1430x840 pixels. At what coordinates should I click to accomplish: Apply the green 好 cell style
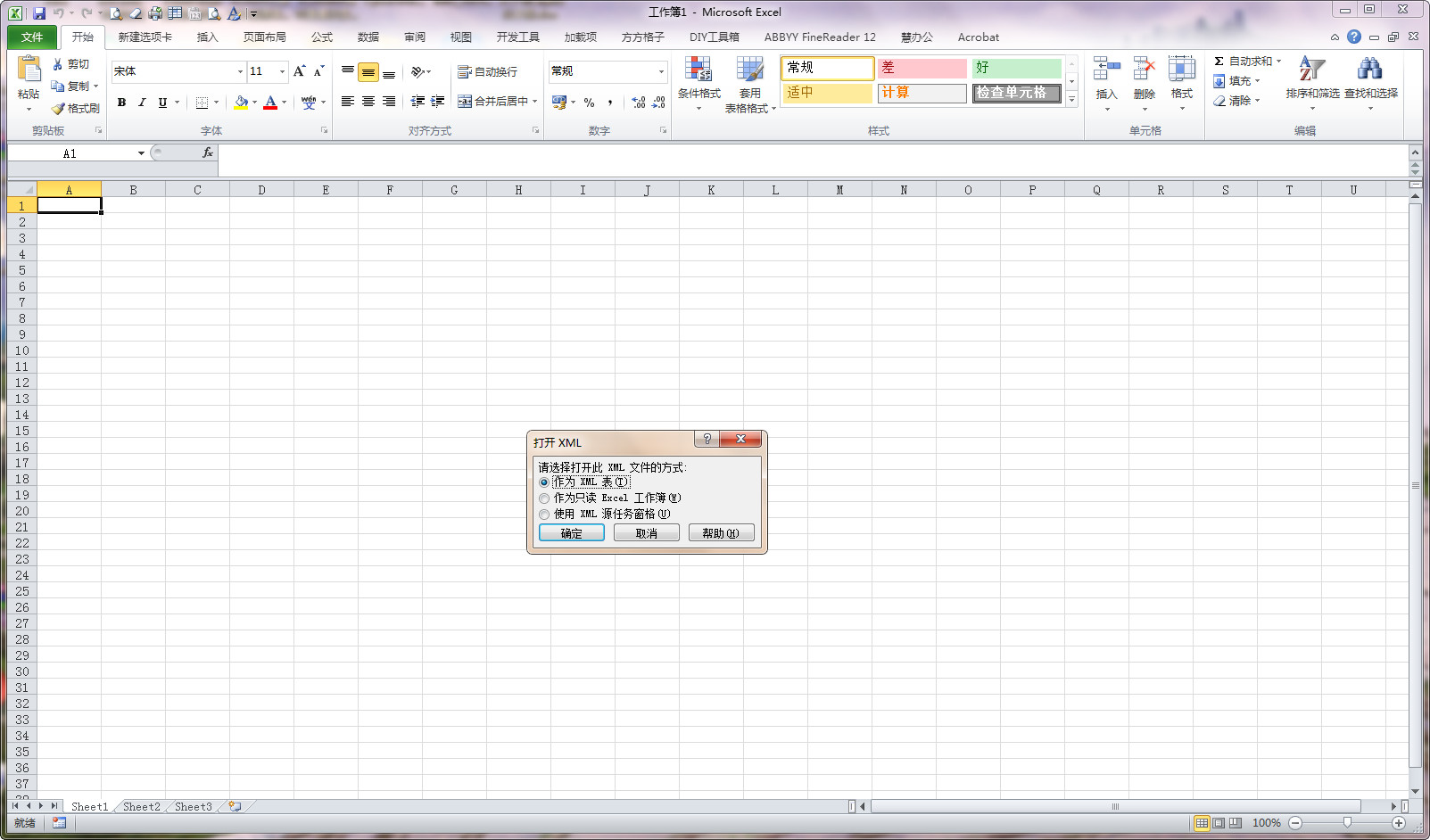pos(1016,68)
